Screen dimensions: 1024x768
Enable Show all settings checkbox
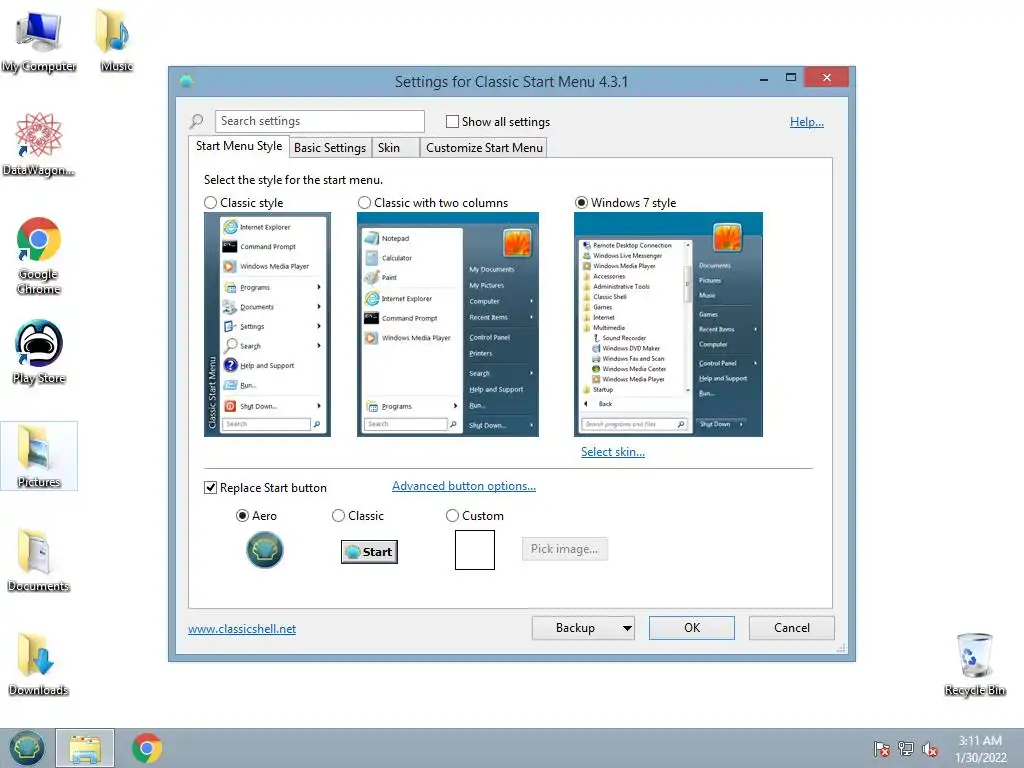(x=452, y=121)
